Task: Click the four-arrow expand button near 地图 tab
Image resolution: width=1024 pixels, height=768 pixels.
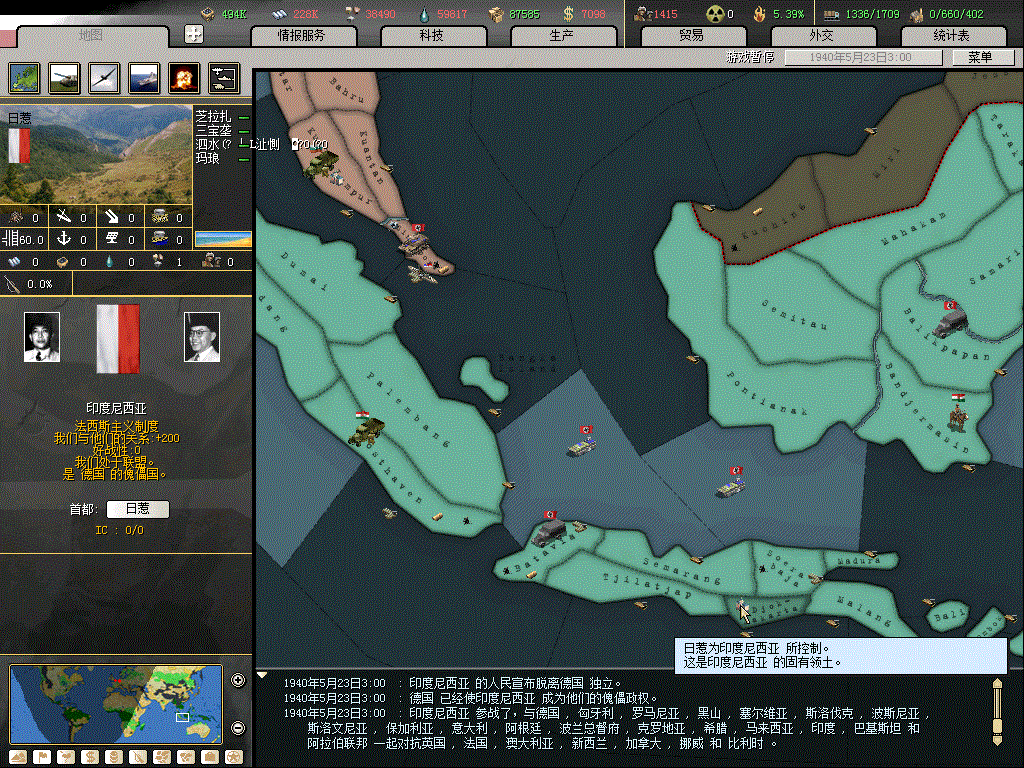Action: coord(194,34)
